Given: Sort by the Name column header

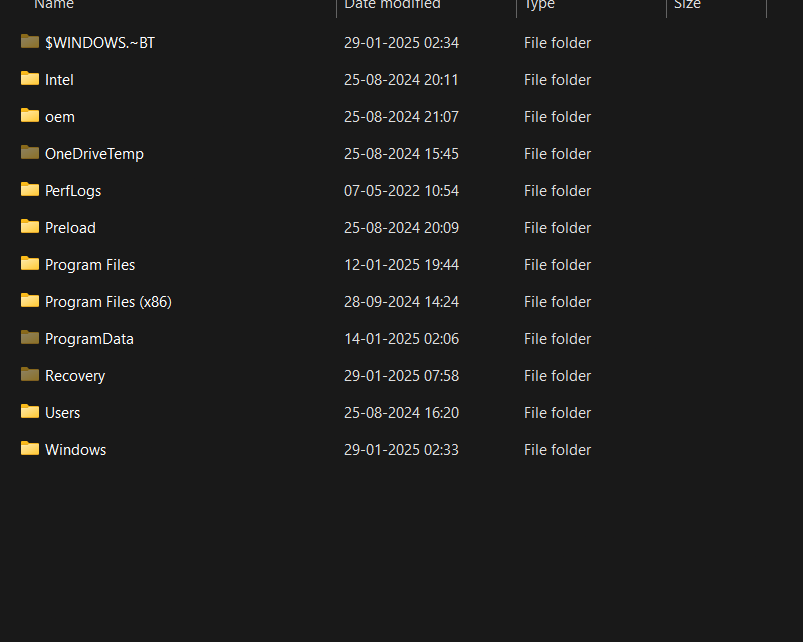Looking at the screenshot, I should pyautogui.click(x=54, y=5).
